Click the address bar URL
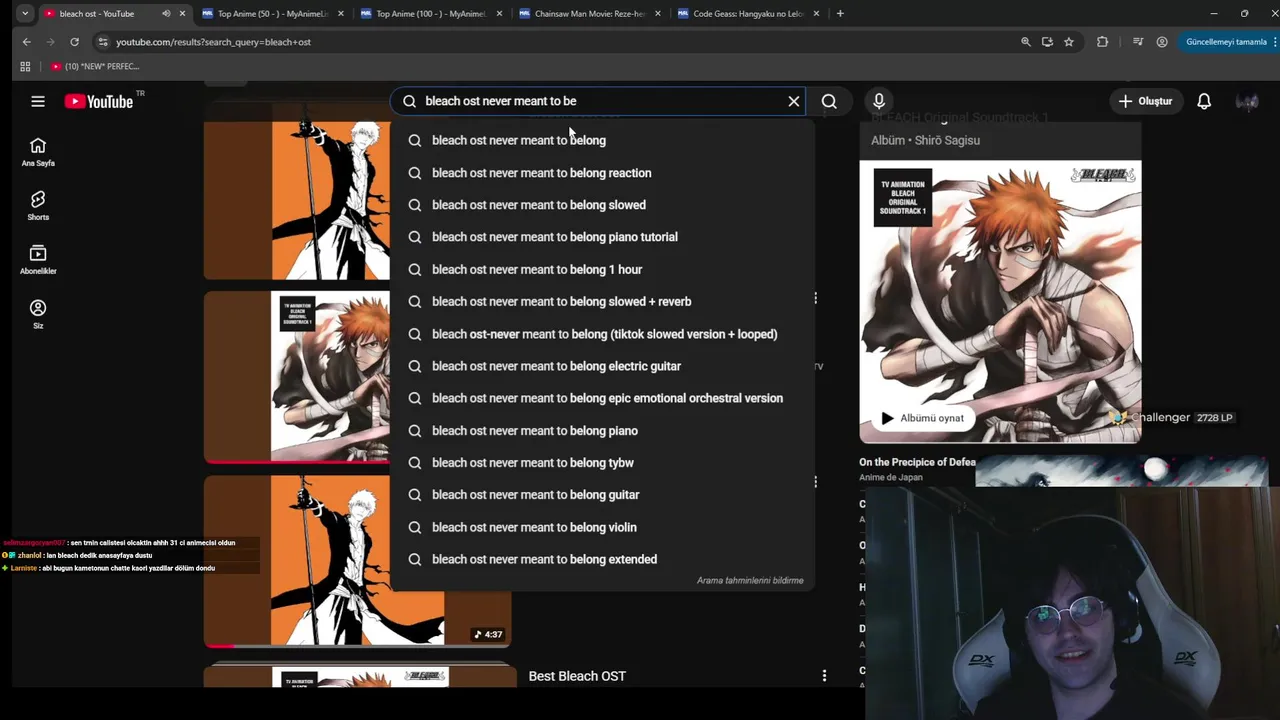 [213, 42]
